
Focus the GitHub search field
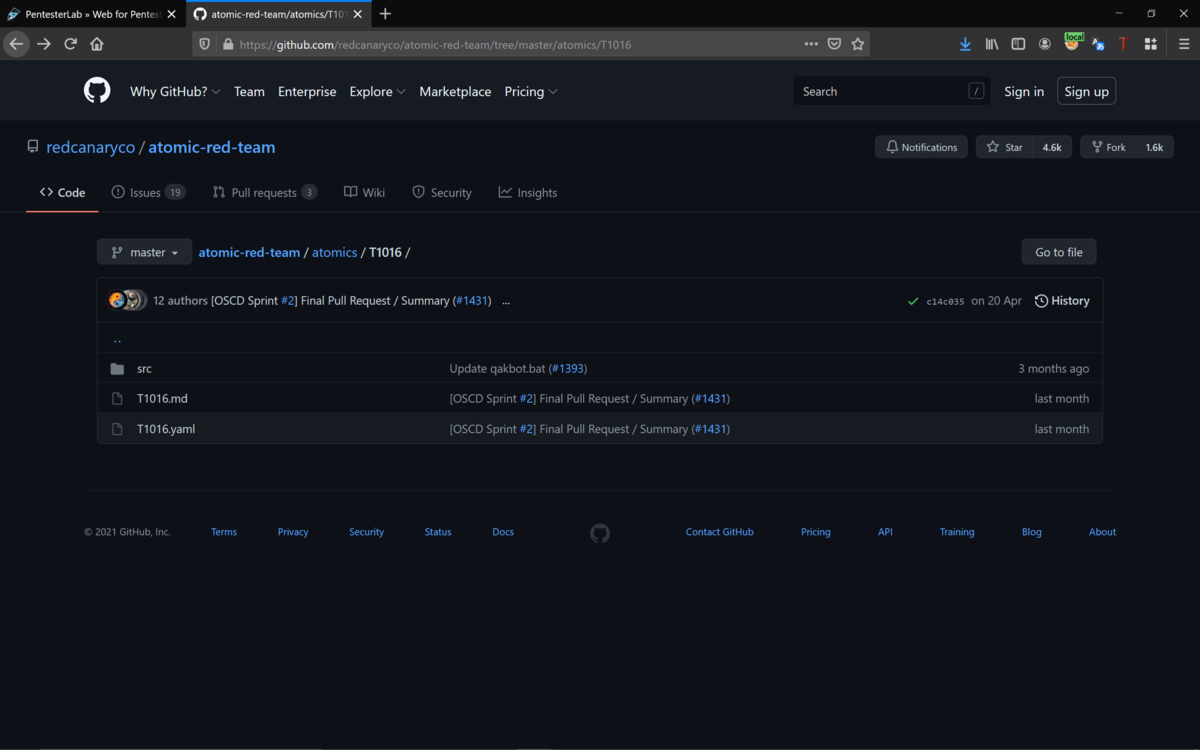[x=892, y=91]
